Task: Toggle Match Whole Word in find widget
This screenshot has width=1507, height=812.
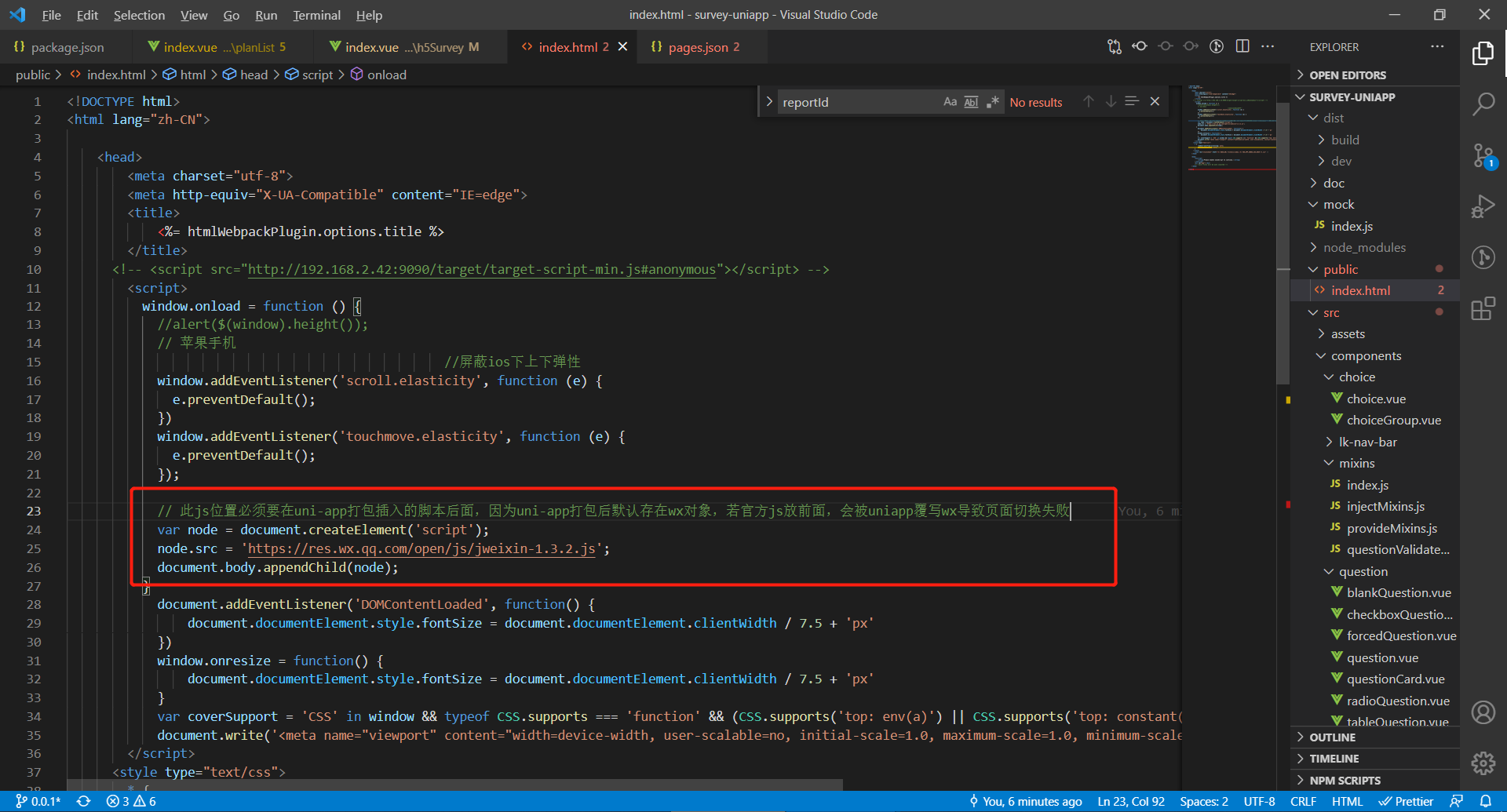Action: (x=971, y=102)
